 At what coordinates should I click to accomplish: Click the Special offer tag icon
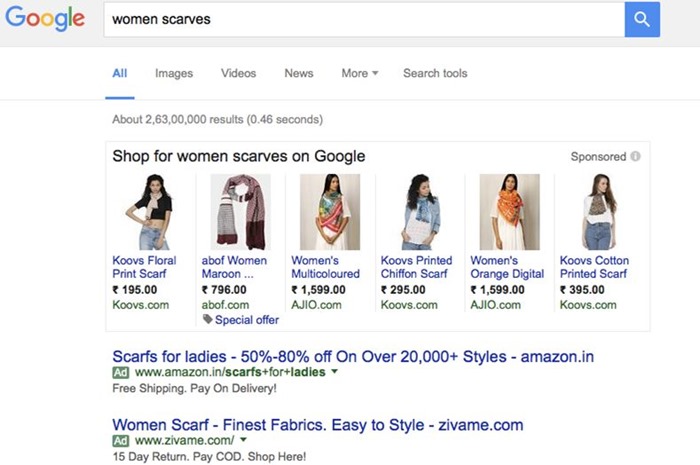[x=207, y=320]
